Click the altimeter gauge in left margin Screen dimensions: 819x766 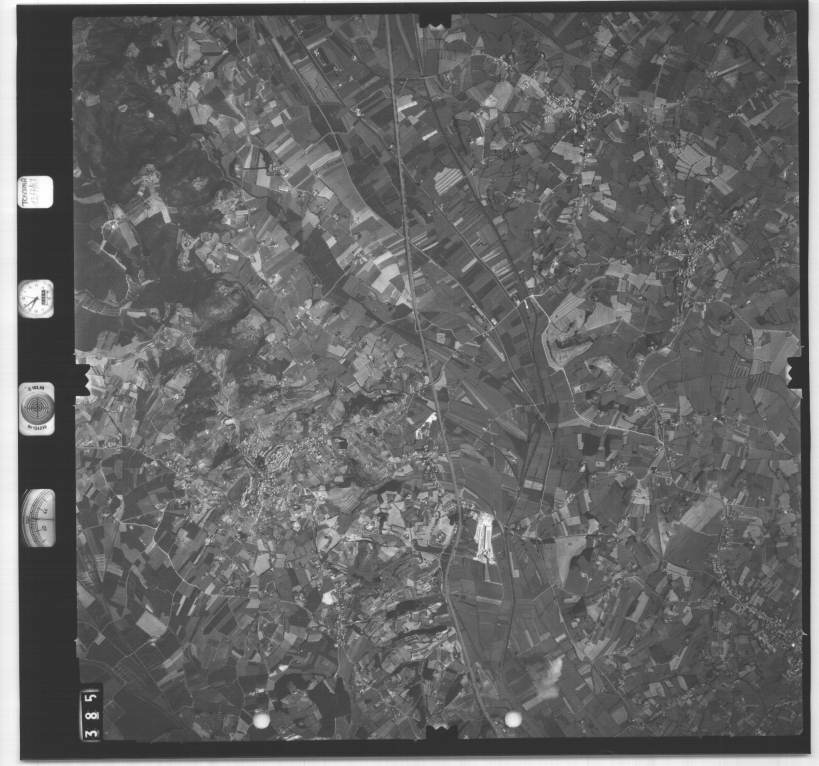pyautogui.click(x=38, y=517)
